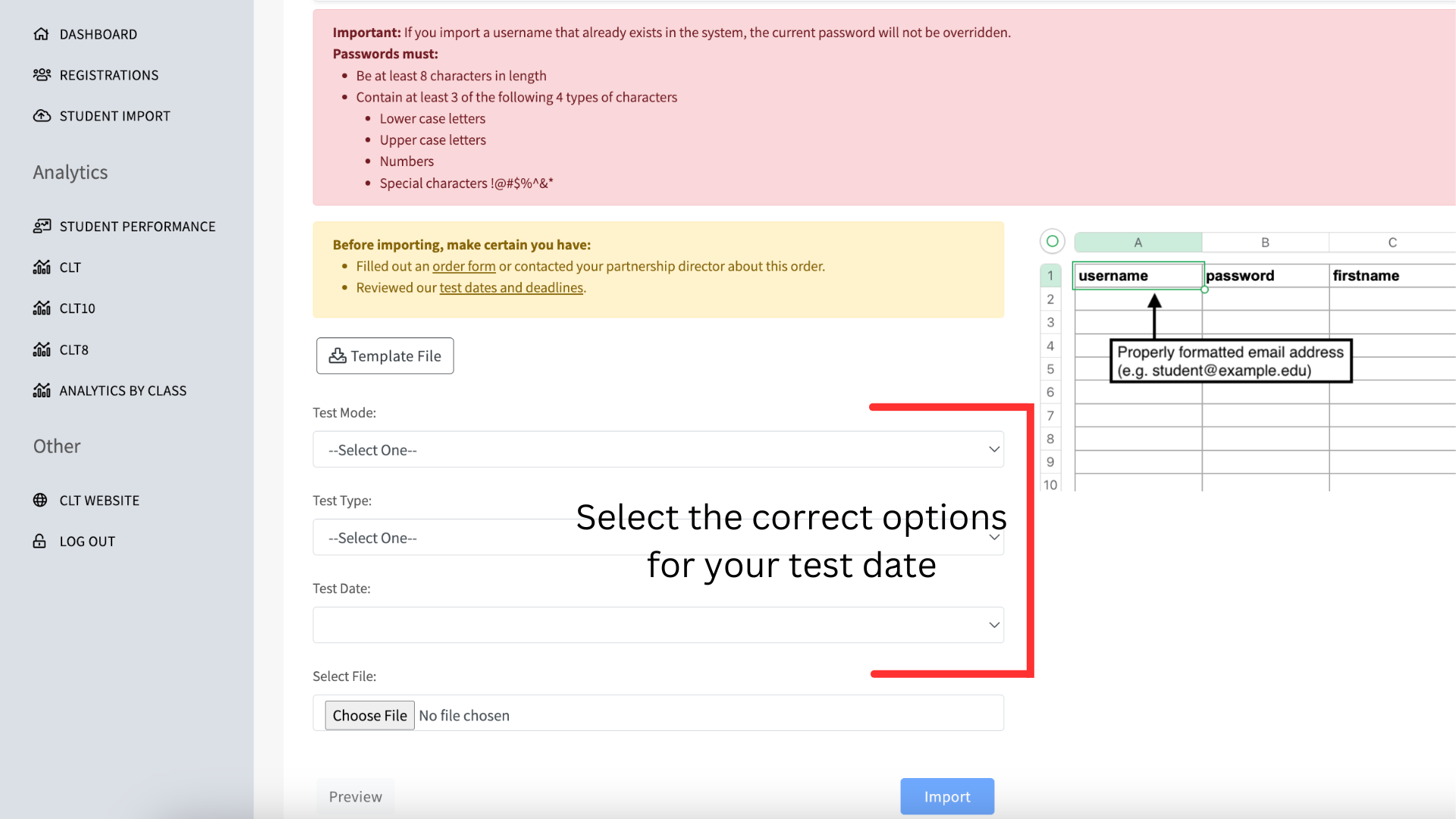Follow the test dates and deadlines link
This screenshot has width=1456, height=819.
511,287
